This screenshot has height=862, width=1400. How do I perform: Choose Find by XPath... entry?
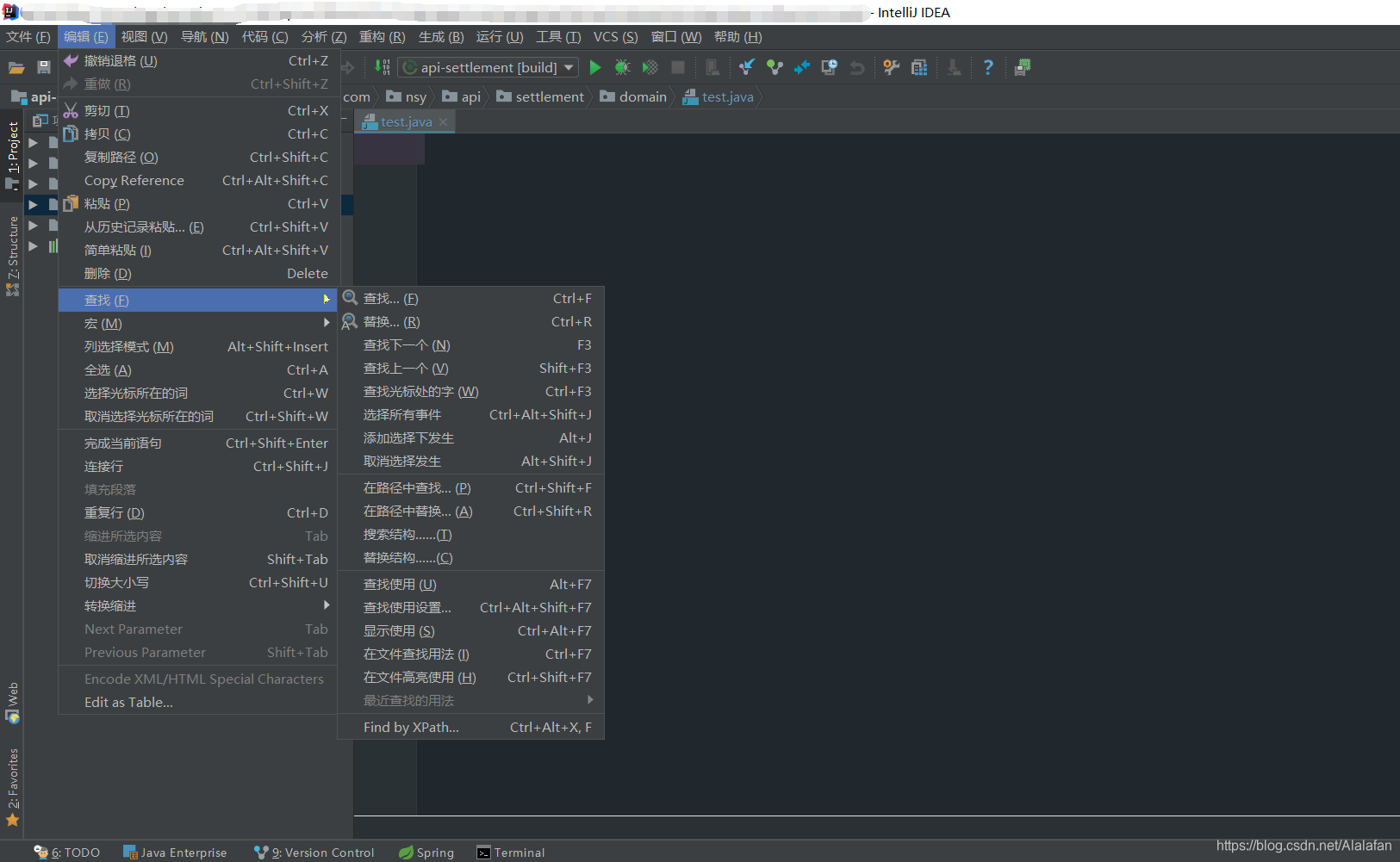click(470, 728)
